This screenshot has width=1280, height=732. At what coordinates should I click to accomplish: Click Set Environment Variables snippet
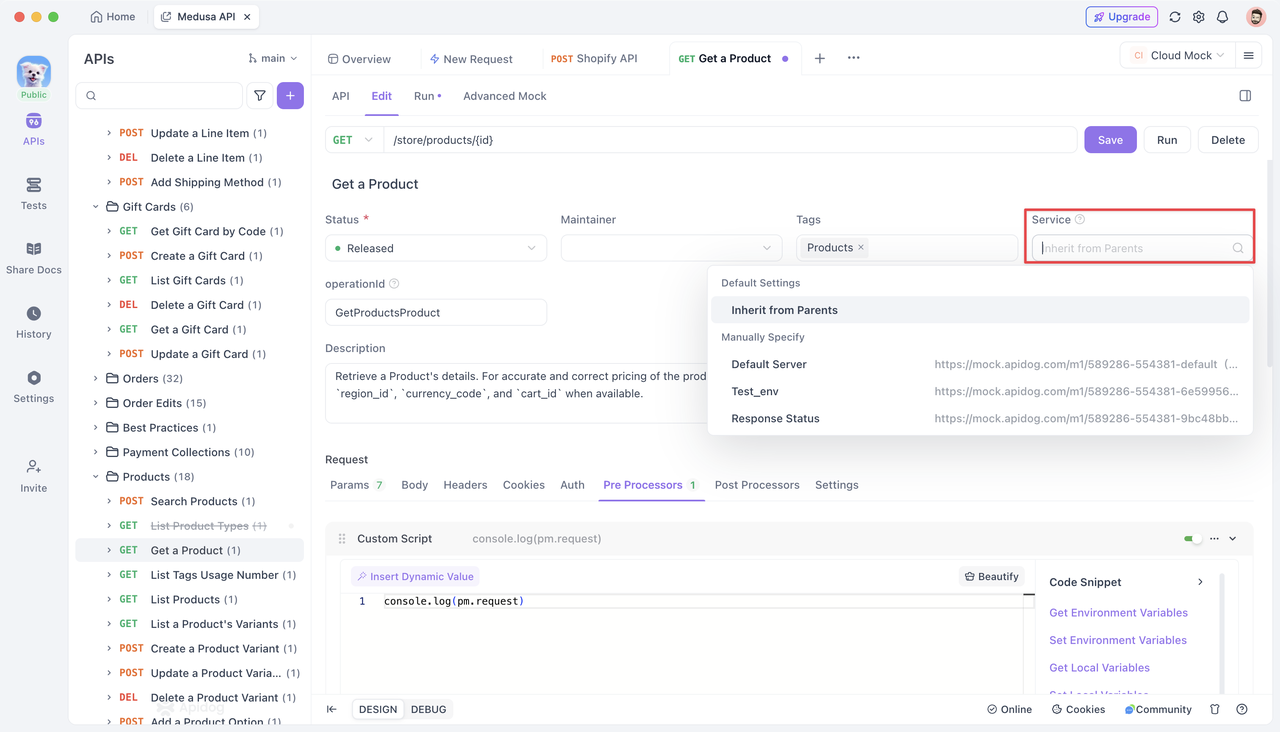point(1118,640)
